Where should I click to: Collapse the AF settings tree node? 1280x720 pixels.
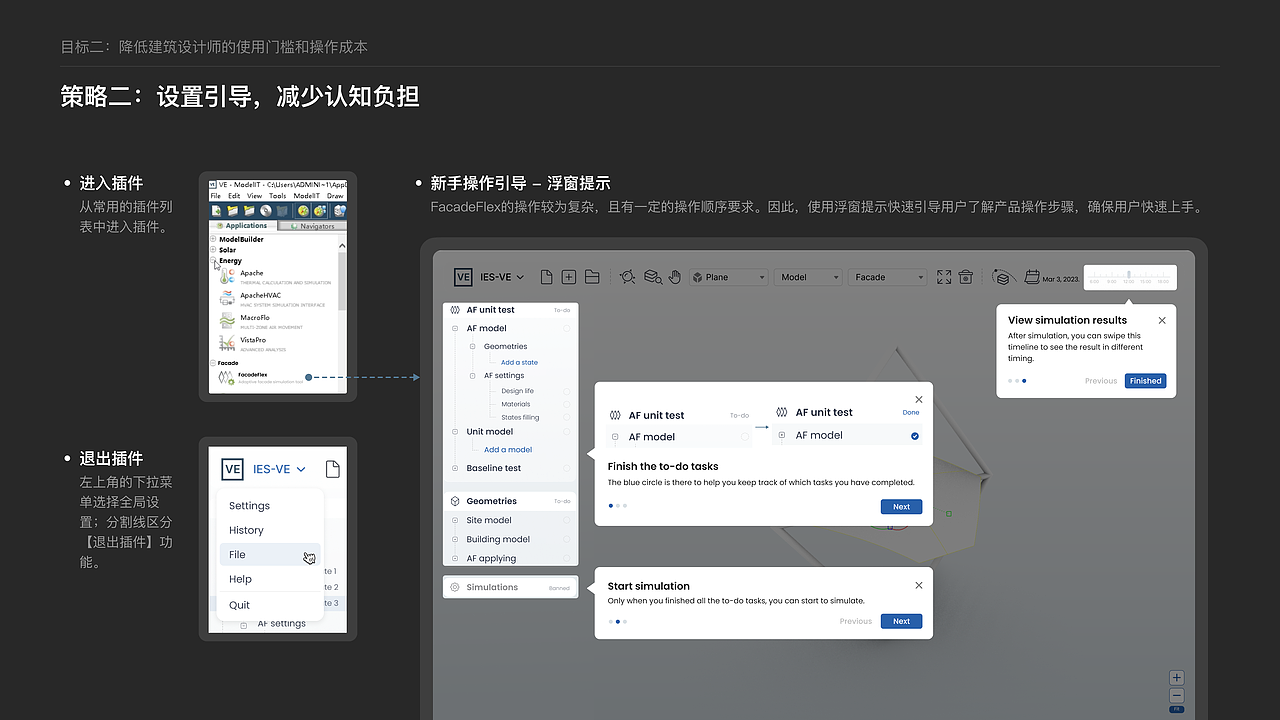coord(473,376)
